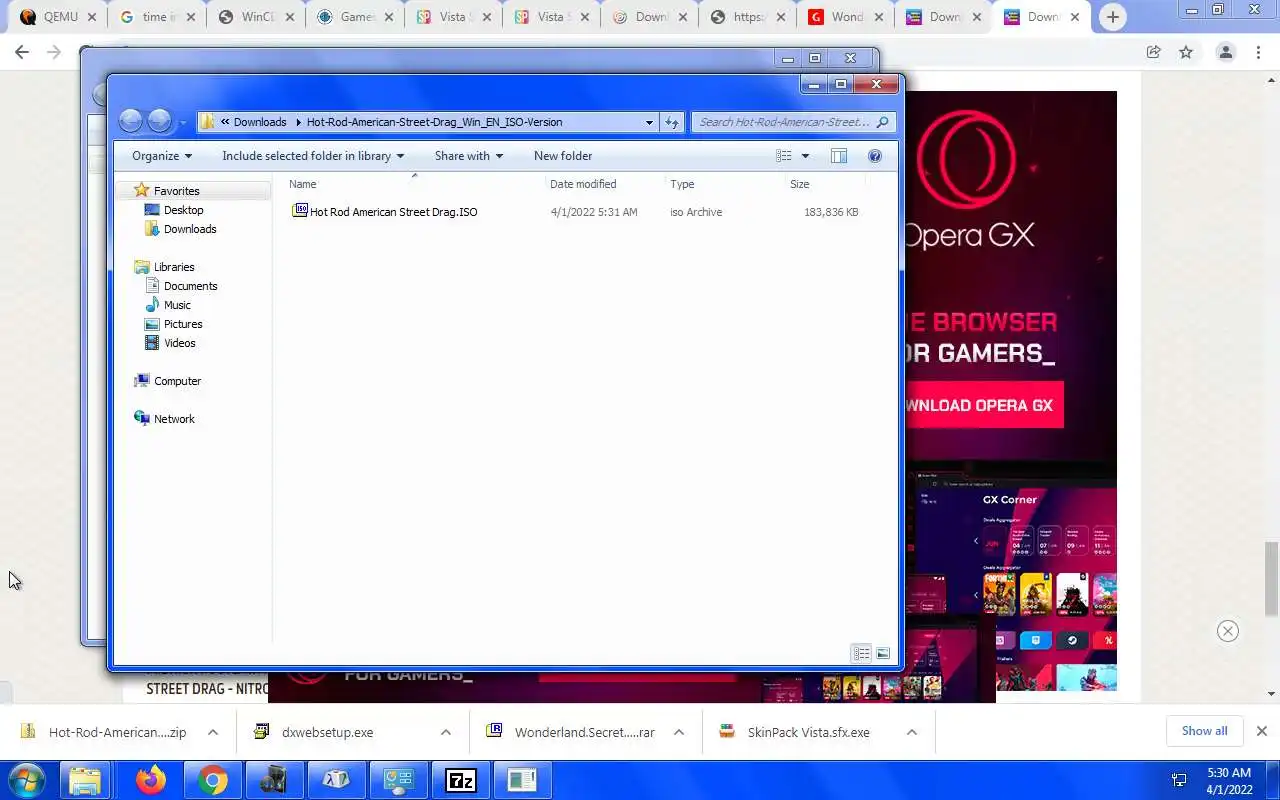This screenshot has height=800, width=1280.
Task: Click the share page icon in Chrome
Action: click(x=1153, y=52)
